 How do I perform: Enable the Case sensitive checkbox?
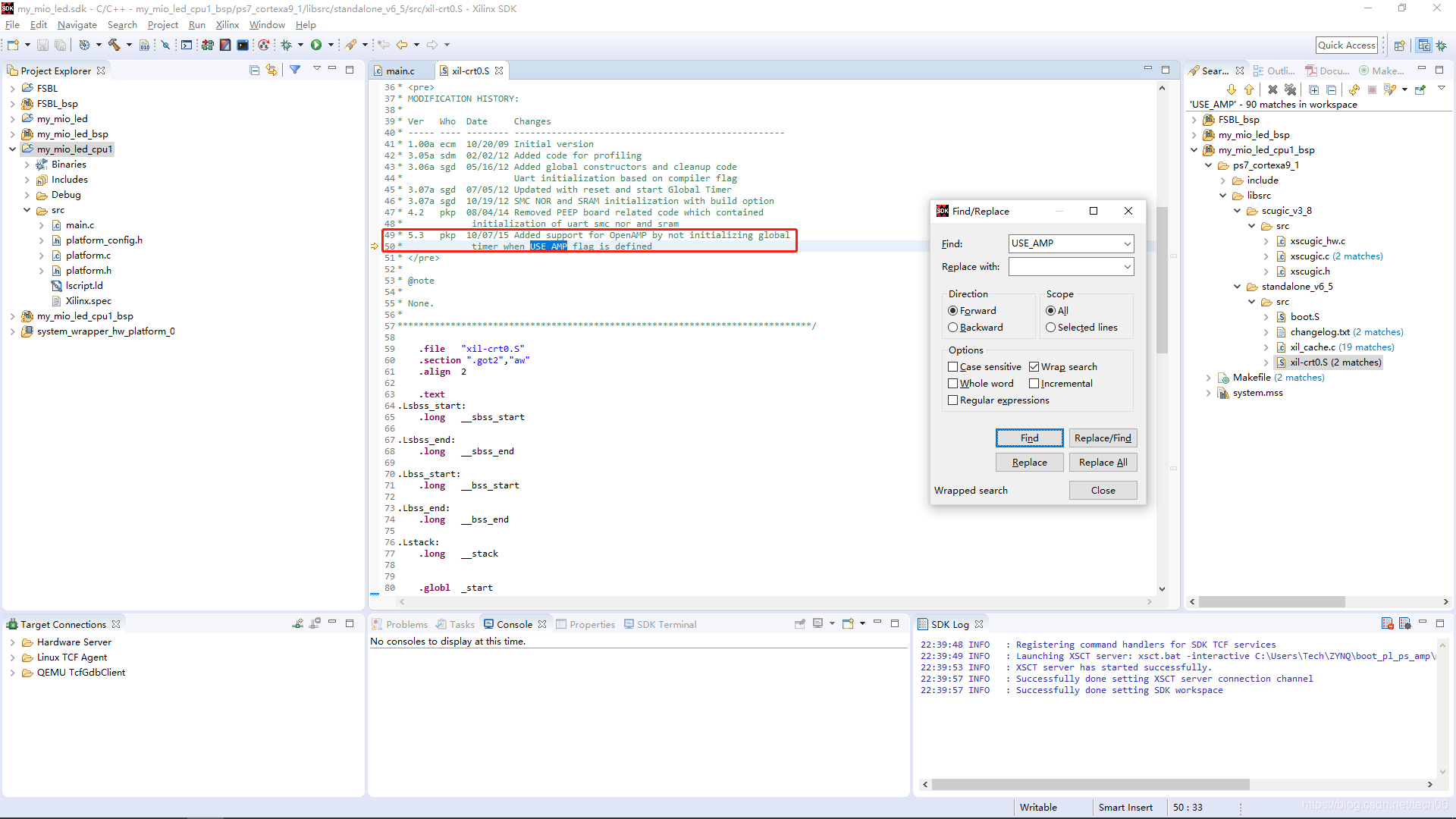pyautogui.click(x=953, y=367)
